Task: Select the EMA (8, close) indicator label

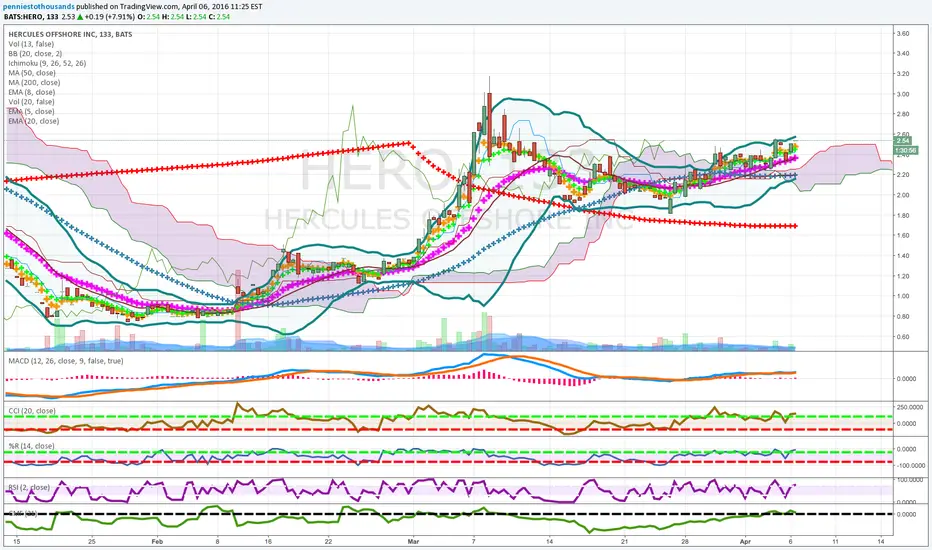Action: coord(32,92)
